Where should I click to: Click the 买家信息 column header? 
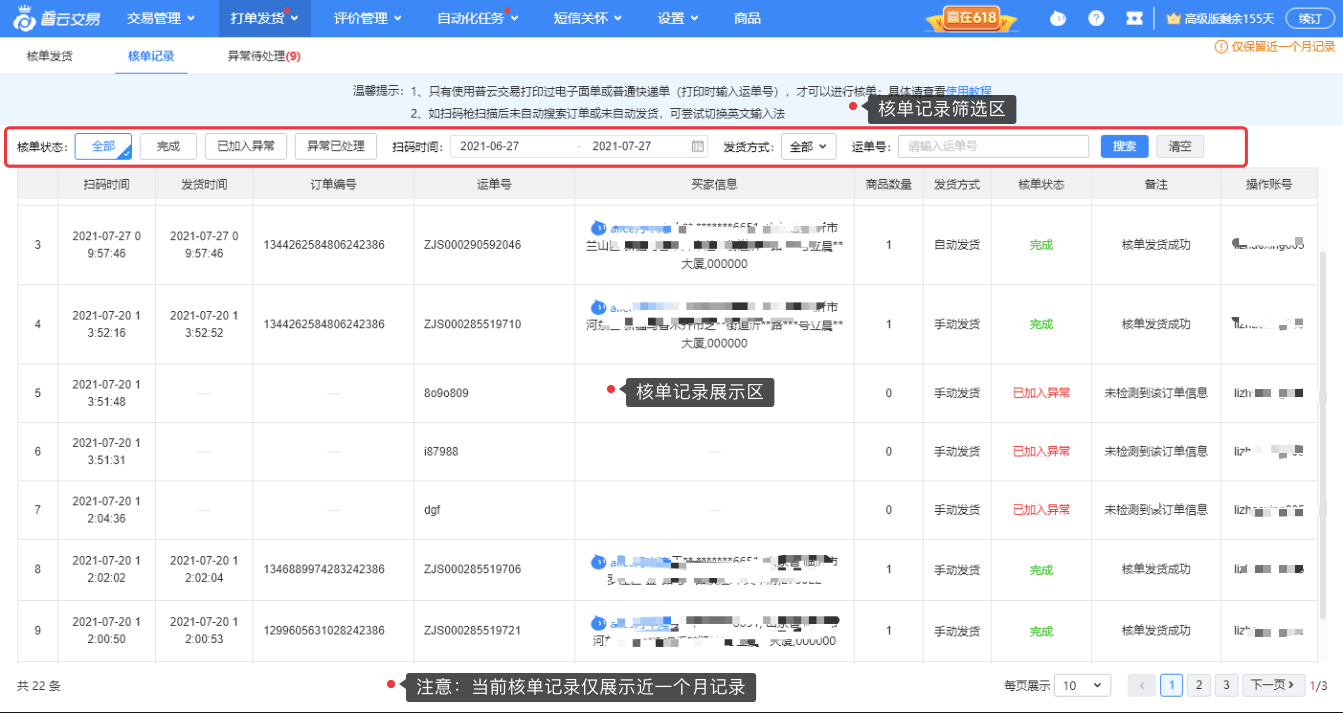click(x=714, y=184)
